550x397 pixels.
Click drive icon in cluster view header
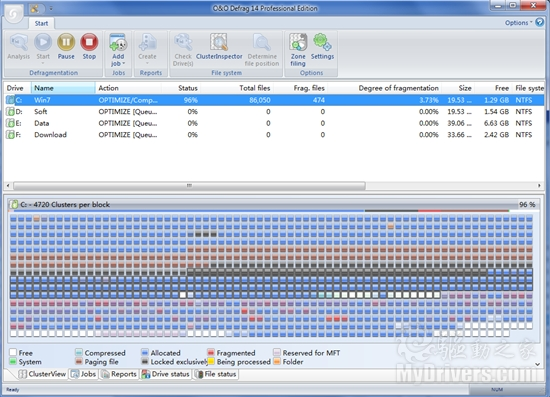coord(13,204)
